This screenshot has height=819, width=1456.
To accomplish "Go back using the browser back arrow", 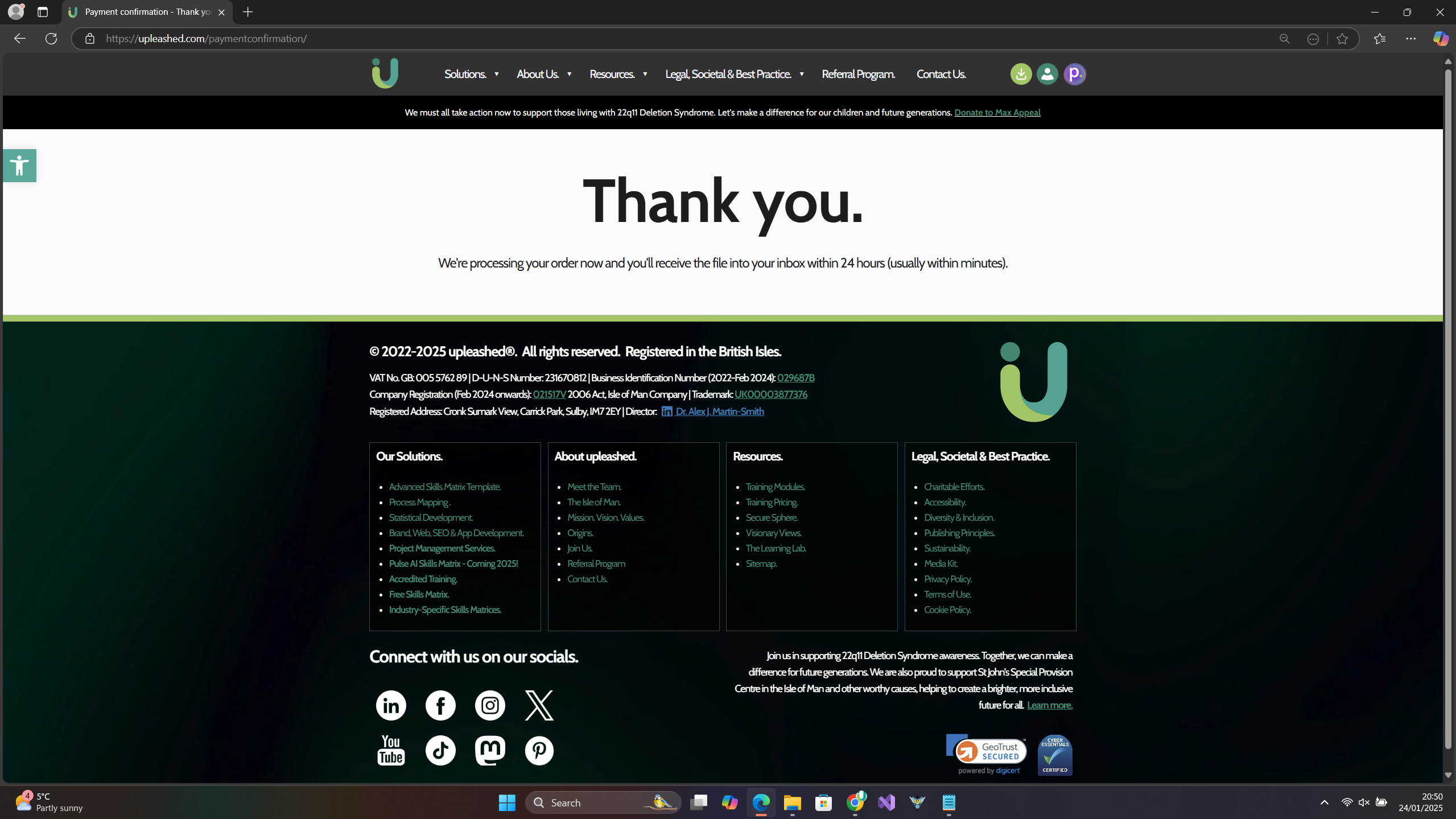I will tap(20, 39).
